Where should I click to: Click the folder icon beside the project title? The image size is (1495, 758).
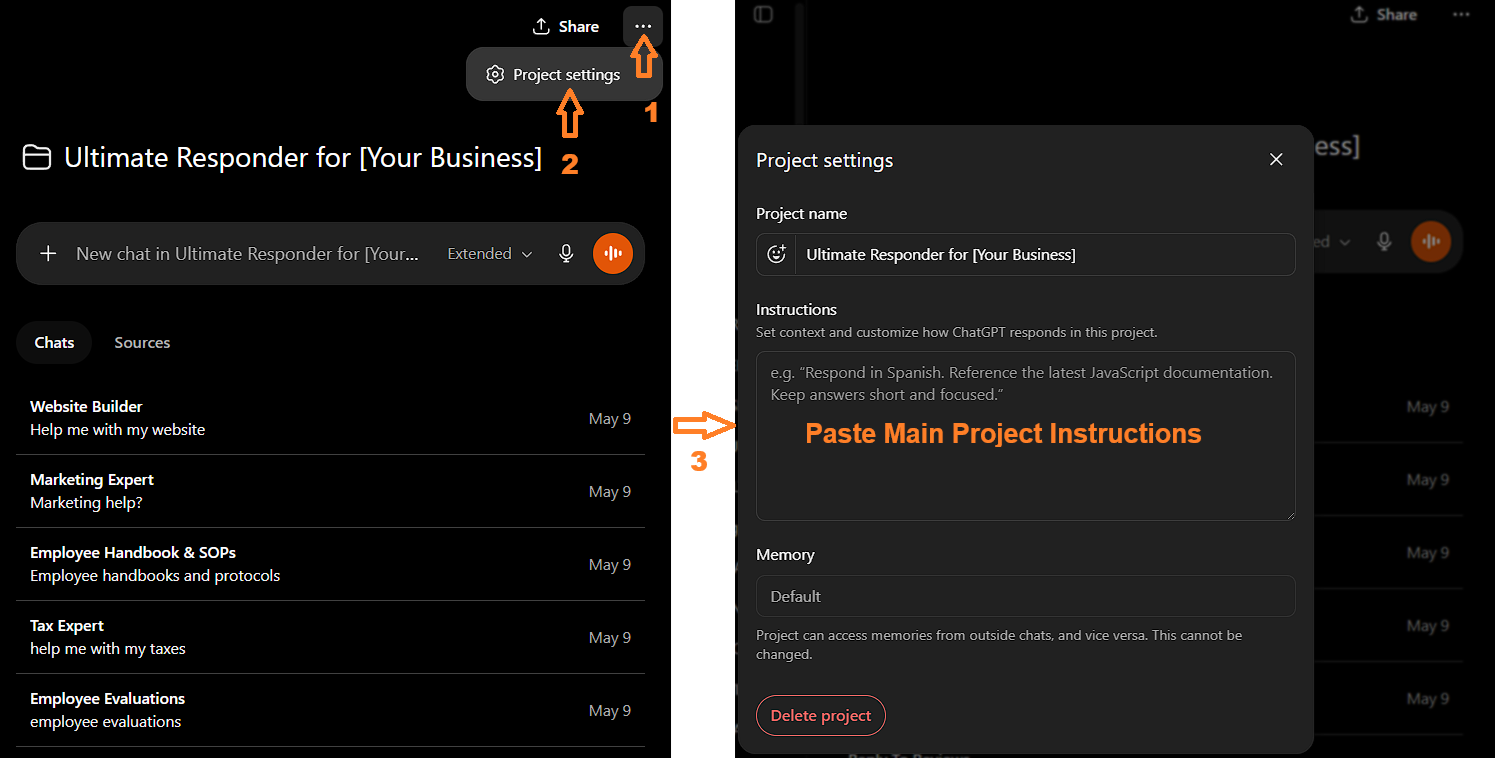(x=37, y=158)
